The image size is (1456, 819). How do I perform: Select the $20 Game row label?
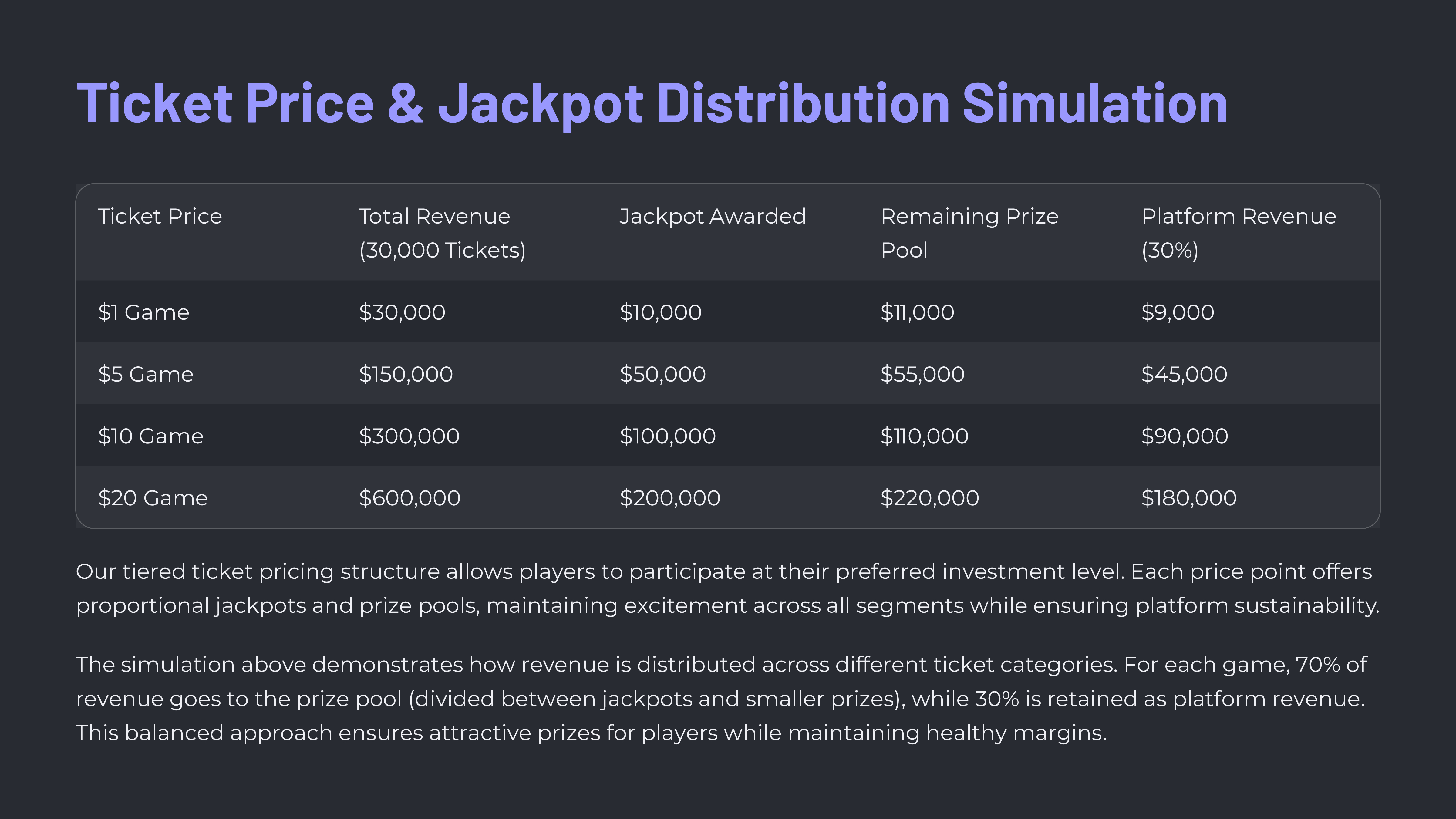coord(153,498)
